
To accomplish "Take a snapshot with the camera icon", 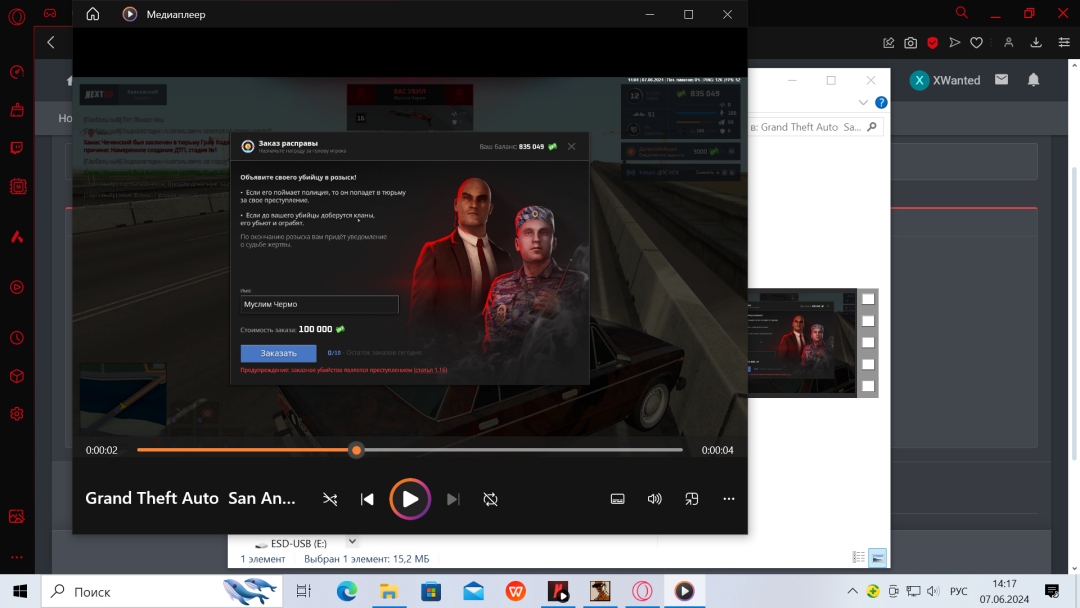I will (x=911, y=43).
